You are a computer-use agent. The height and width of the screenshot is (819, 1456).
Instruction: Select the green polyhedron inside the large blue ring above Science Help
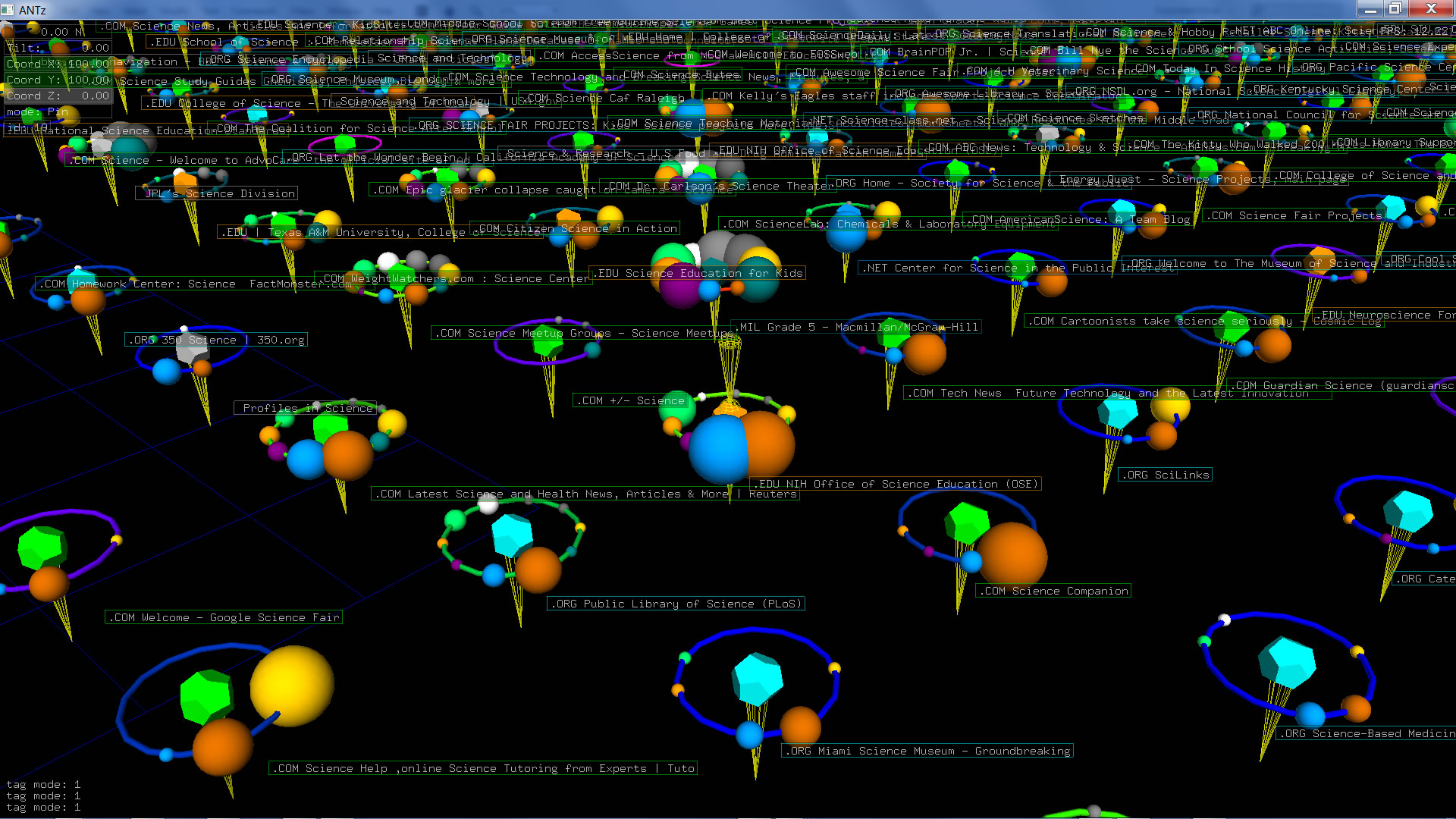[x=206, y=697]
